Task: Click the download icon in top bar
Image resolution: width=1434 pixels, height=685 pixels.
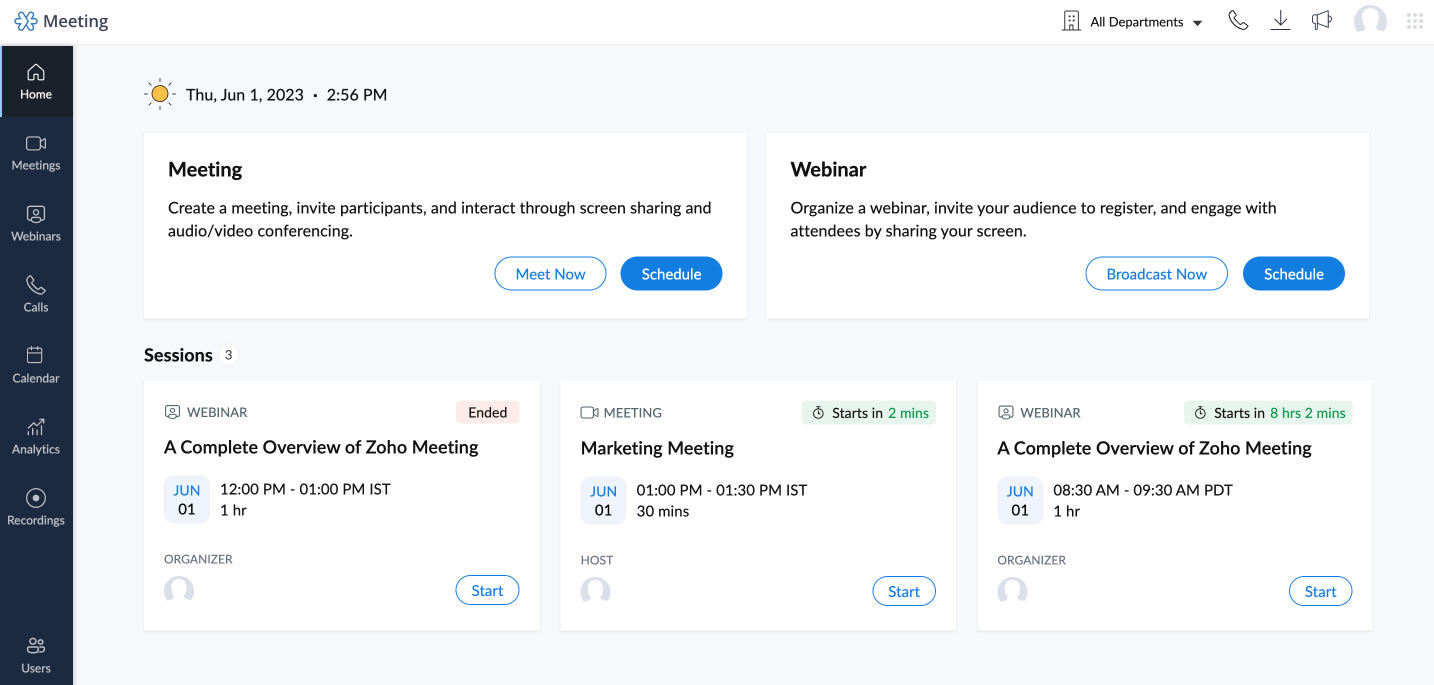Action: click(x=1280, y=21)
